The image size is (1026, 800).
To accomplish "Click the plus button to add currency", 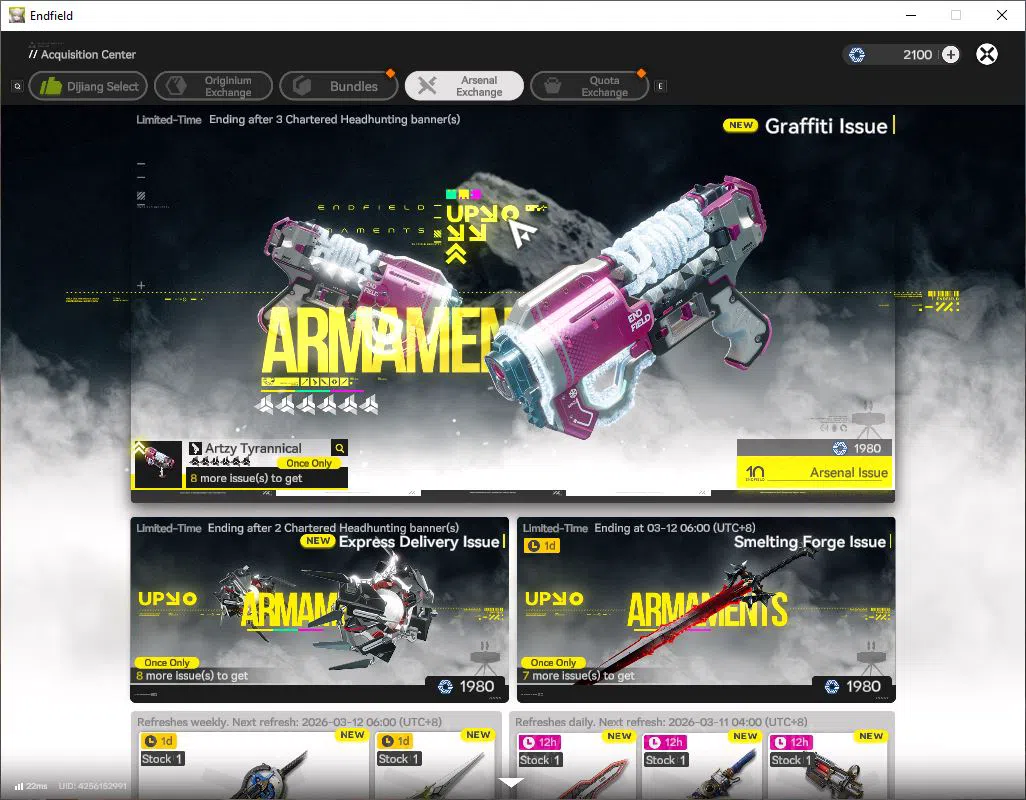I will (x=951, y=54).
